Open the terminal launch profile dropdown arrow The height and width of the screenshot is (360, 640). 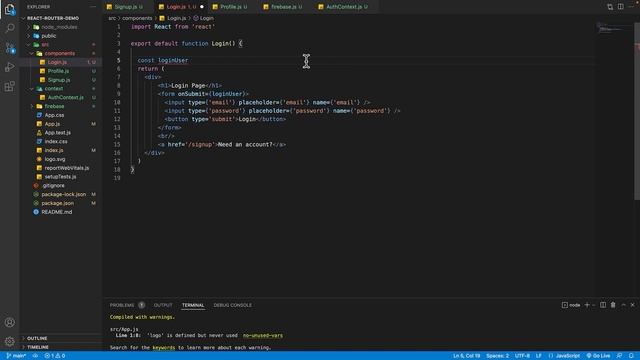coord(593,305)
